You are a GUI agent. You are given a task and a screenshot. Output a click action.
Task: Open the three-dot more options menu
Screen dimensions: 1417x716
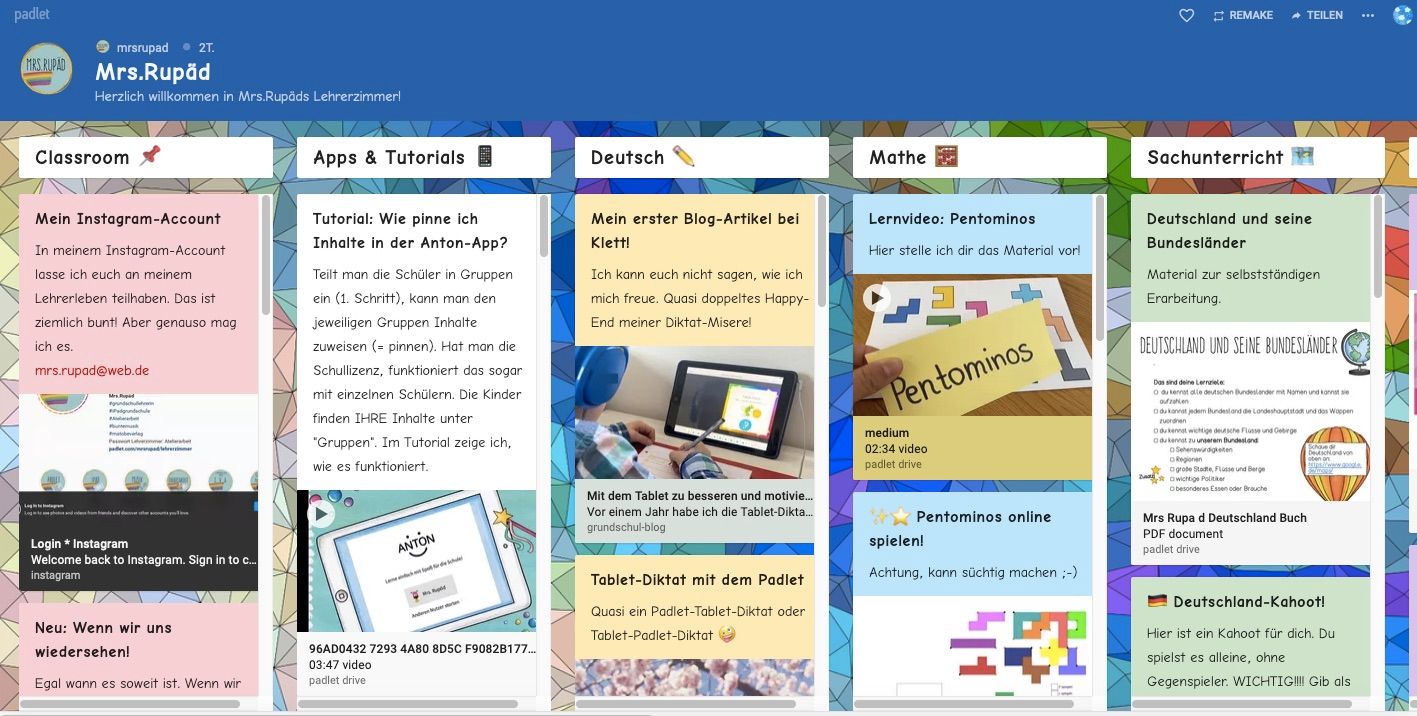click(1368, 15)
